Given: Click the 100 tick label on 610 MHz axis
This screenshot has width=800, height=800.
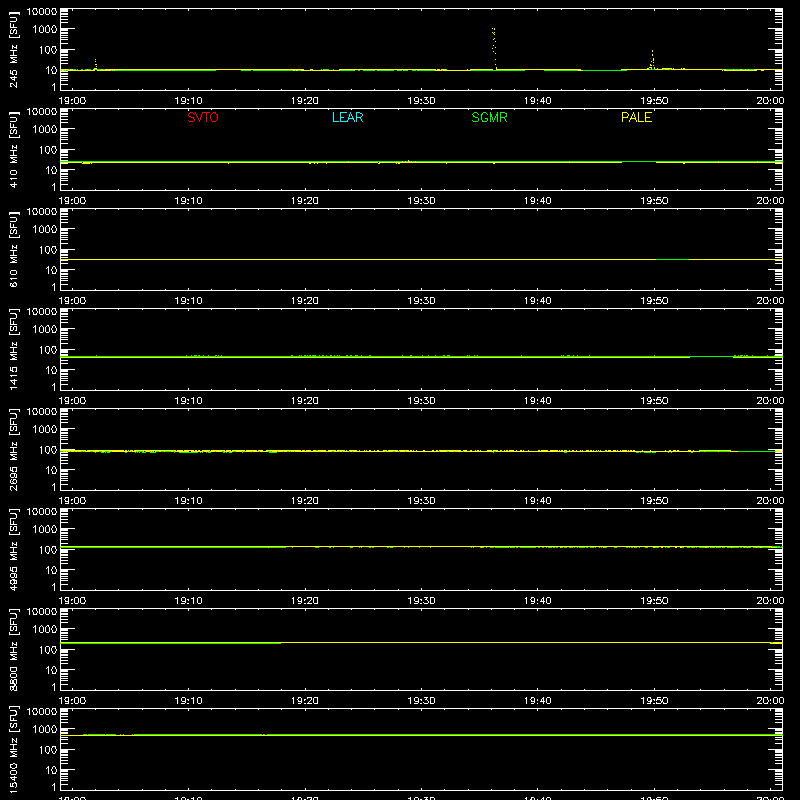Looking at the screenshot, I should (x=48, y=250).
